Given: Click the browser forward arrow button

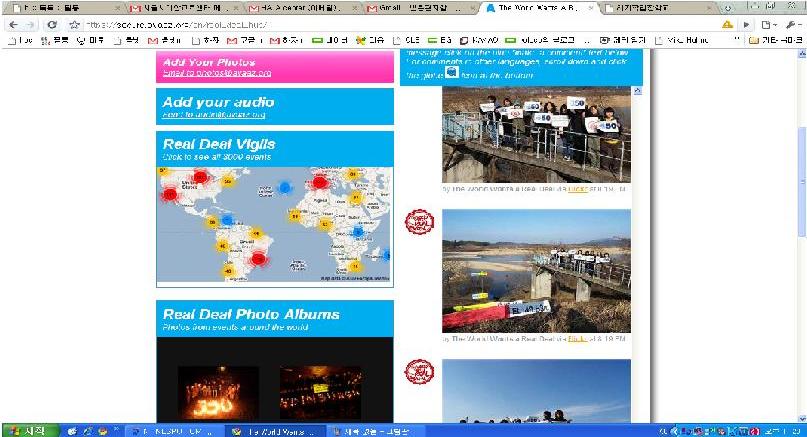Looking at the screenshot, I should point(31,24).
